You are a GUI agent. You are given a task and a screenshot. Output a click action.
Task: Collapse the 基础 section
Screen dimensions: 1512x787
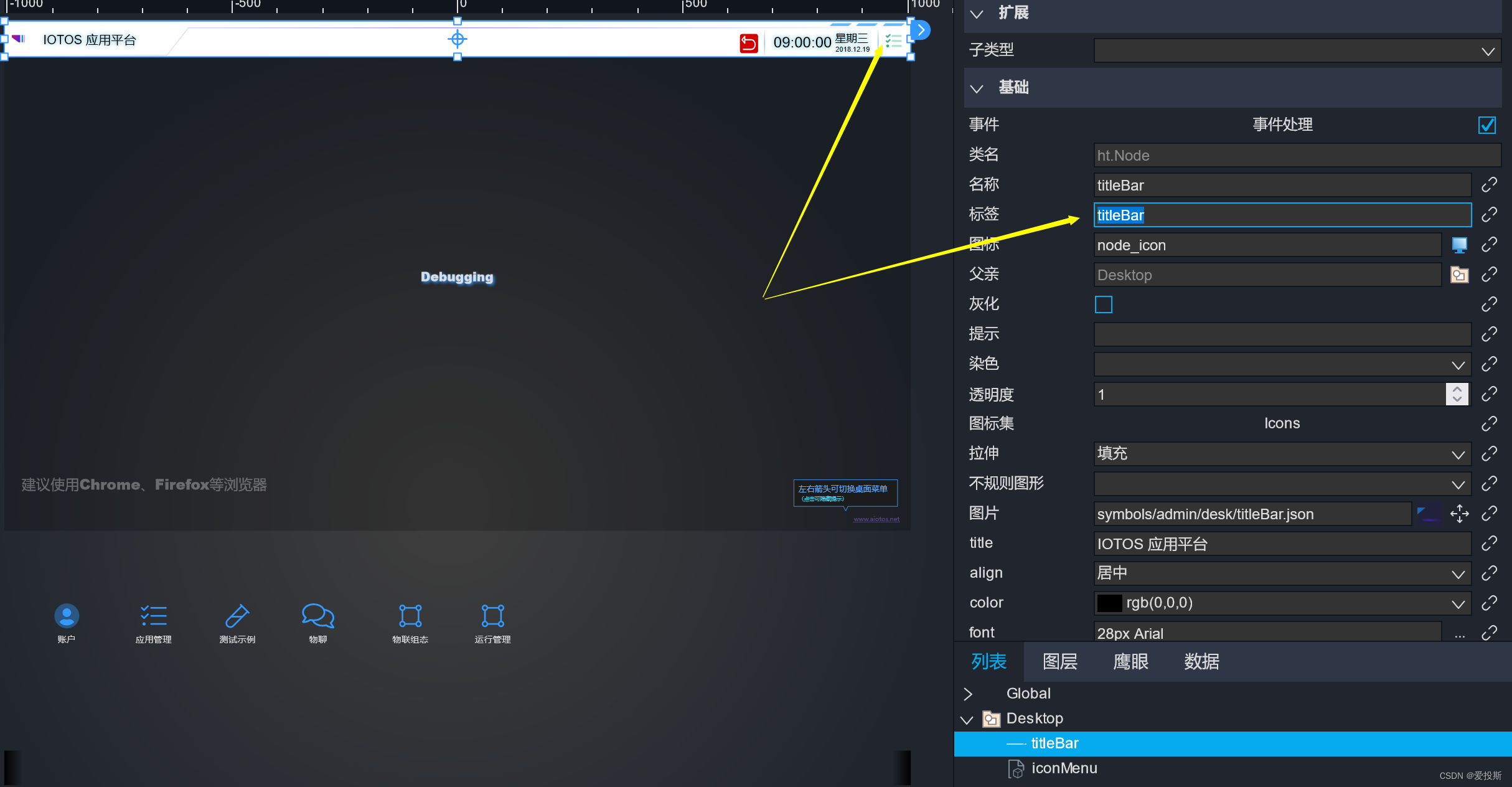pyautogui.click(x=977, y=88)
